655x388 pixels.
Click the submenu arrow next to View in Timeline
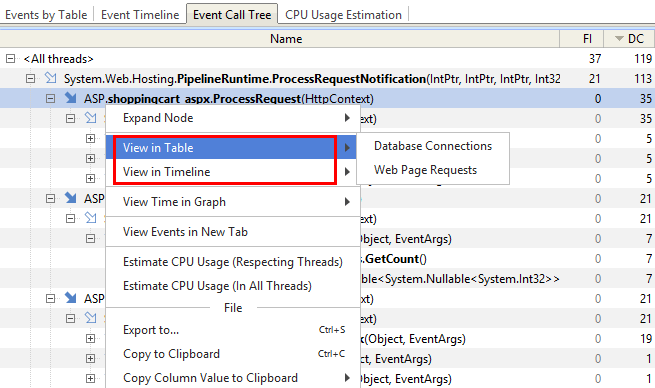pyautogui.click(x=347, y=172)
